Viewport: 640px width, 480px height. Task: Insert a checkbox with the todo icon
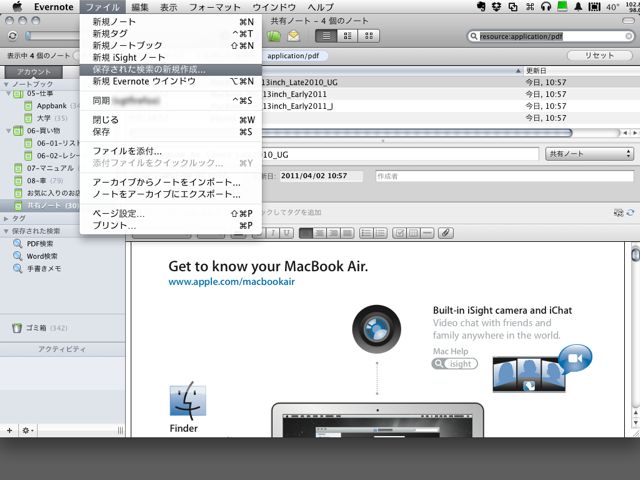[x=400, y=233]
